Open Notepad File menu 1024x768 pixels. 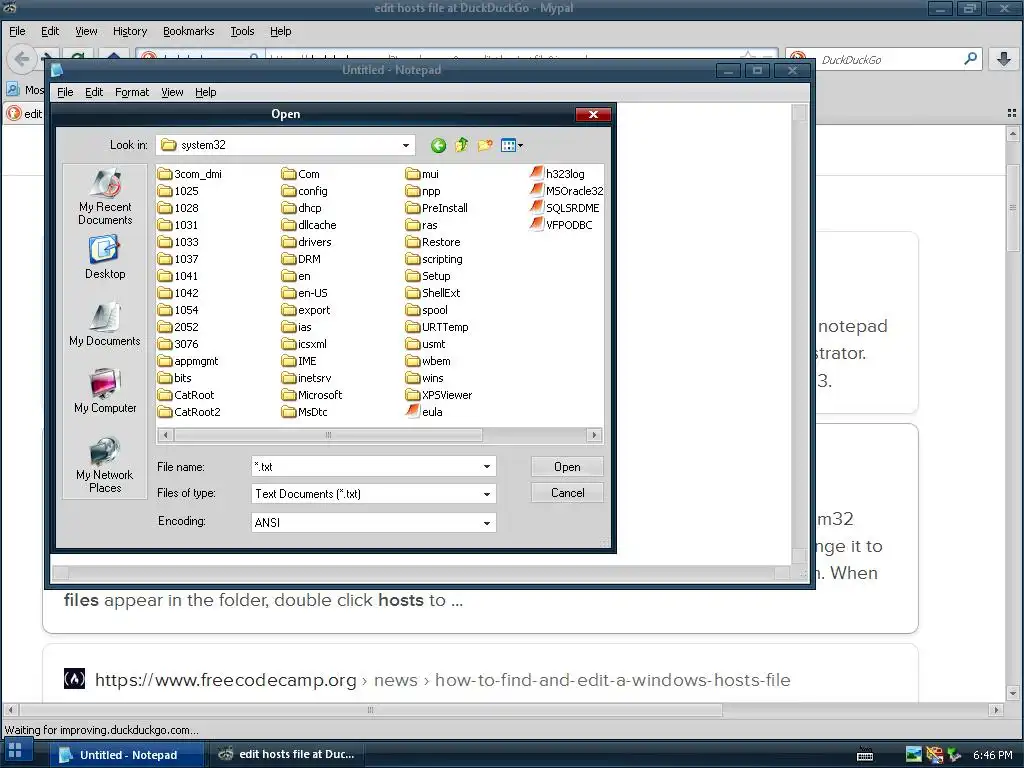(x=65, y=92)
